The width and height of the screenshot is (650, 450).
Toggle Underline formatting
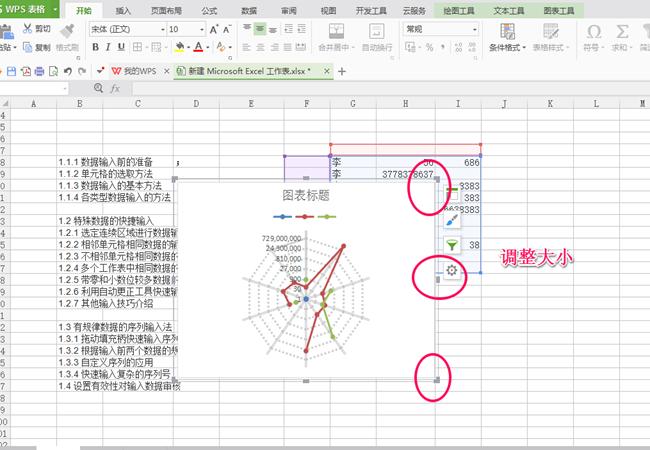[121, 47]
